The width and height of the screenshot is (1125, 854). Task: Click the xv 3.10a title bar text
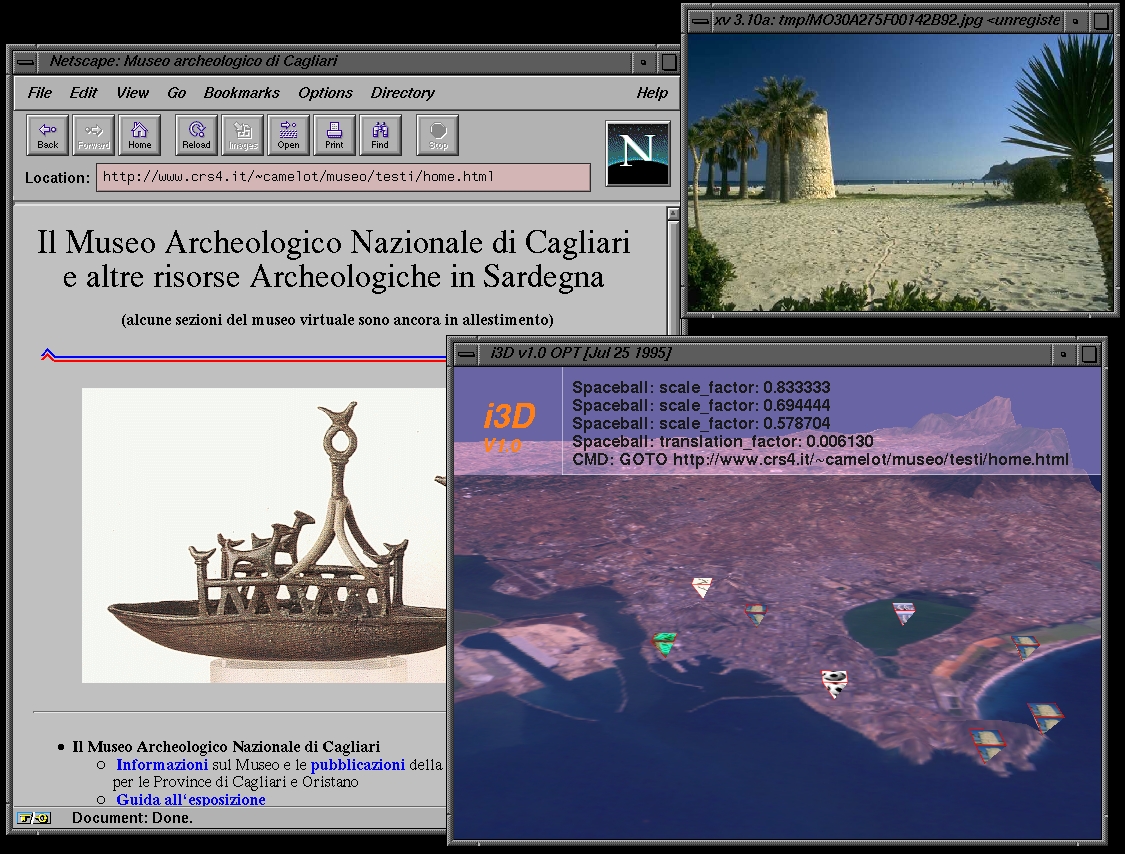[888, 21]
